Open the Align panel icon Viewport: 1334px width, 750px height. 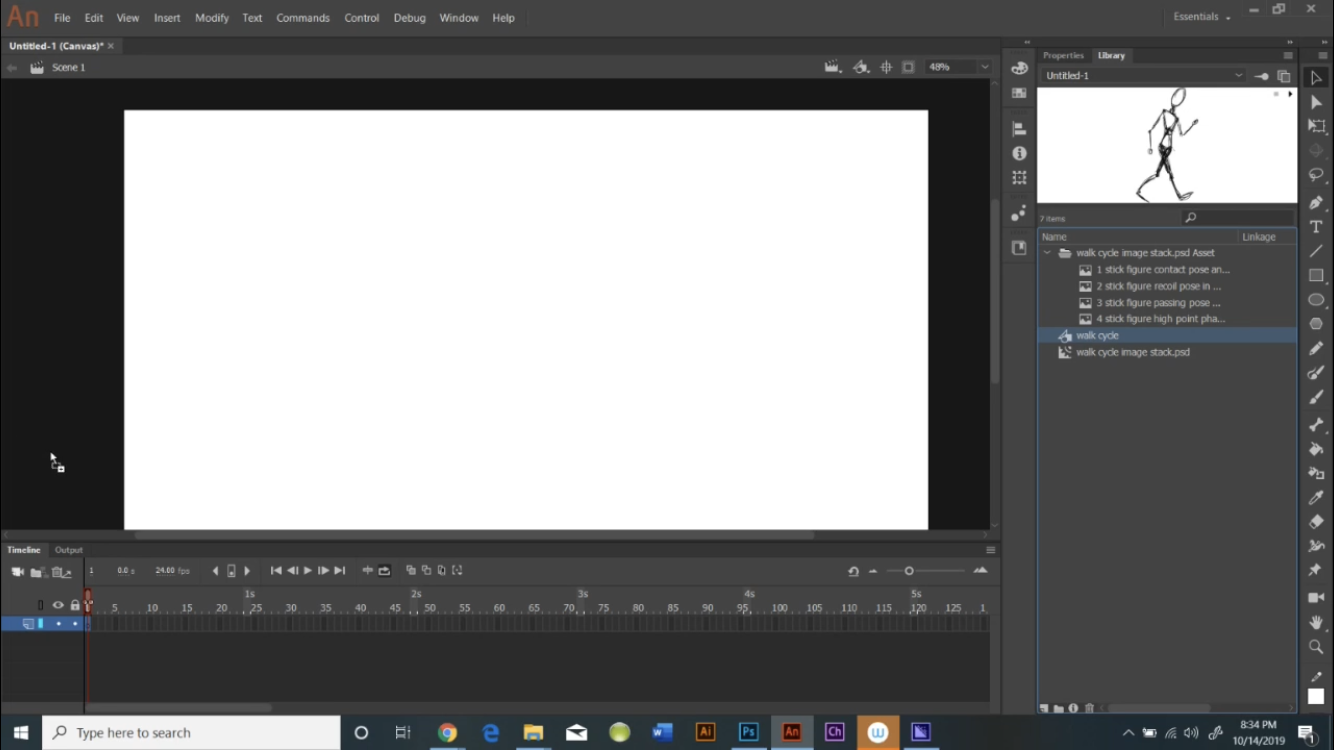pos(1019,128)
